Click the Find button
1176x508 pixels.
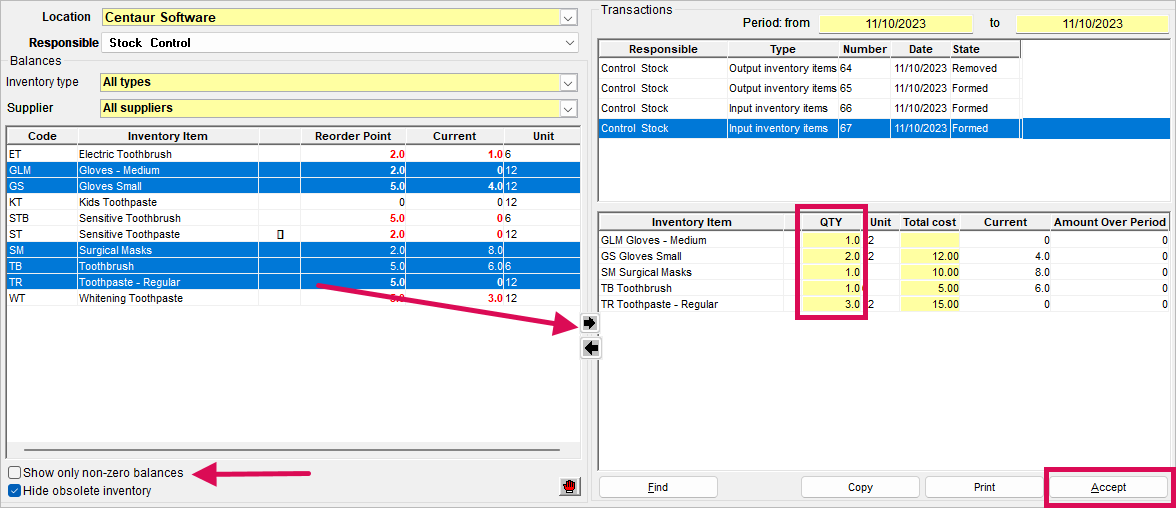point(658,487)
